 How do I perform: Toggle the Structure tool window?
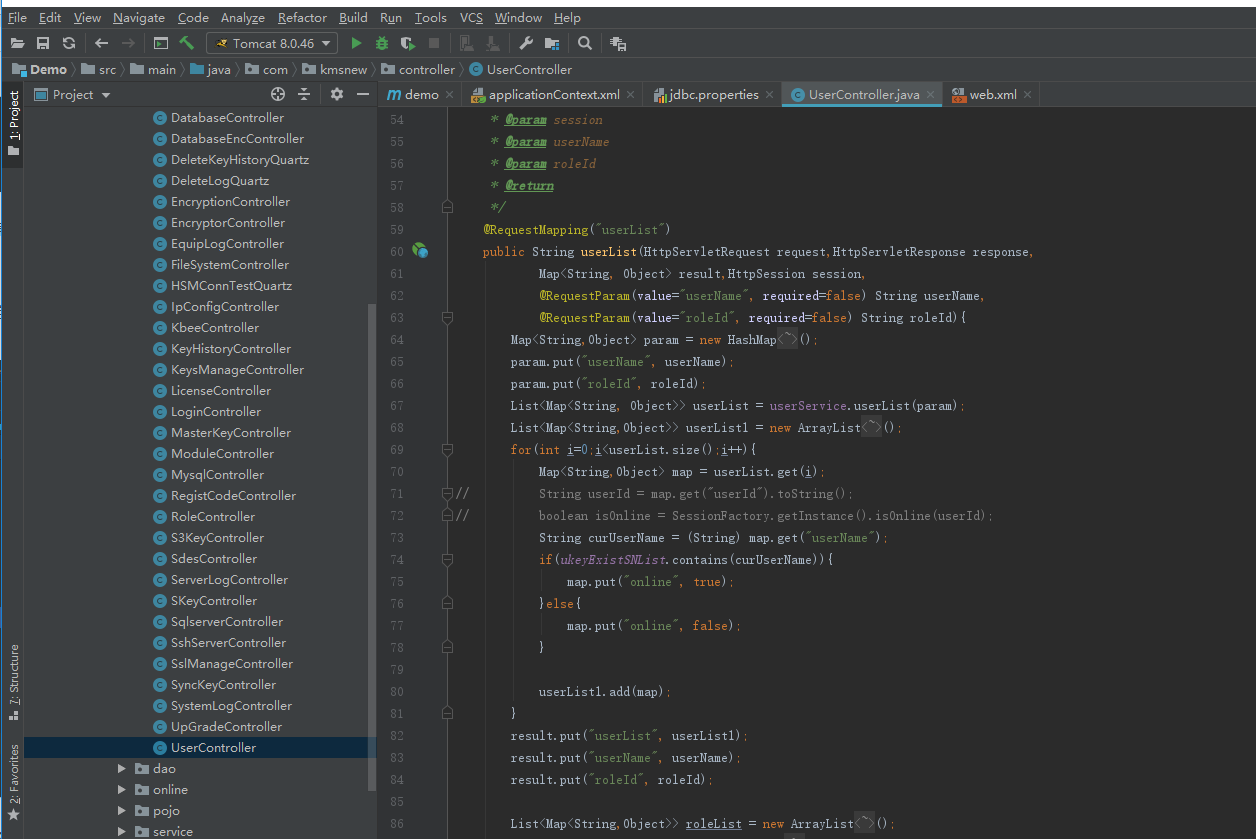[x=13, y=682]
